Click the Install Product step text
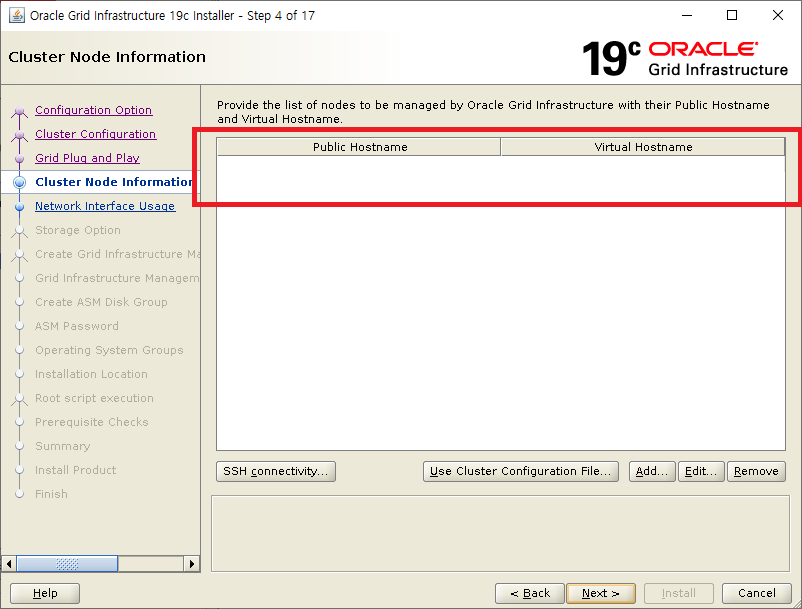Screen dimensions: 802x609 tap(75, 470)
